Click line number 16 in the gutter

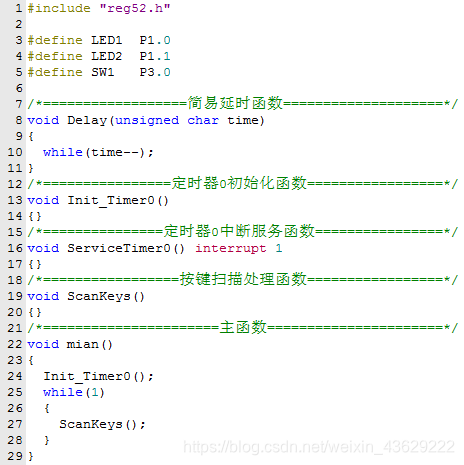point(15,248)
